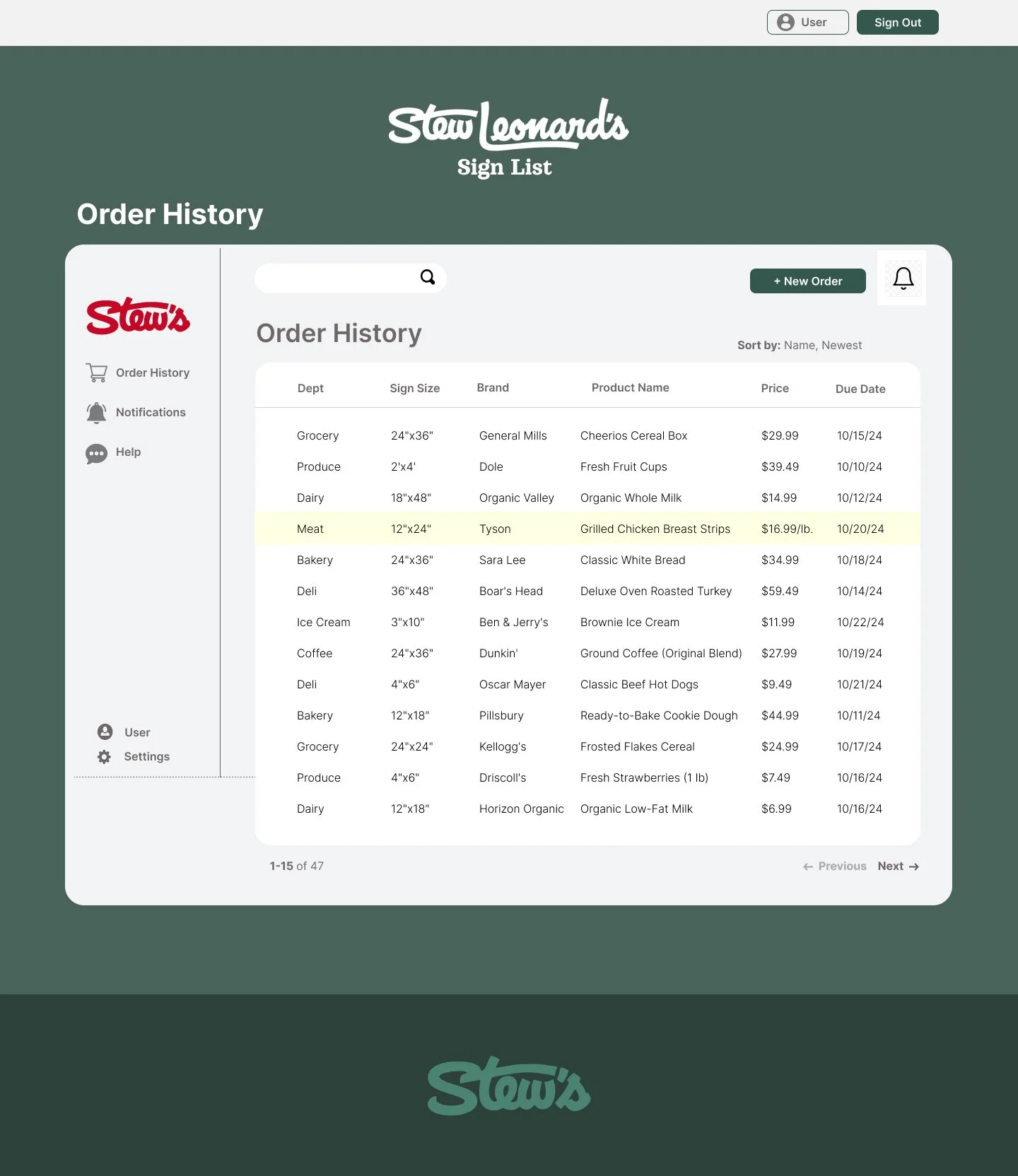Image resolution: width=1018 pixels, height=1176 pixels.
Task: Click inside the order search field
Action: [x=350, y=278]
